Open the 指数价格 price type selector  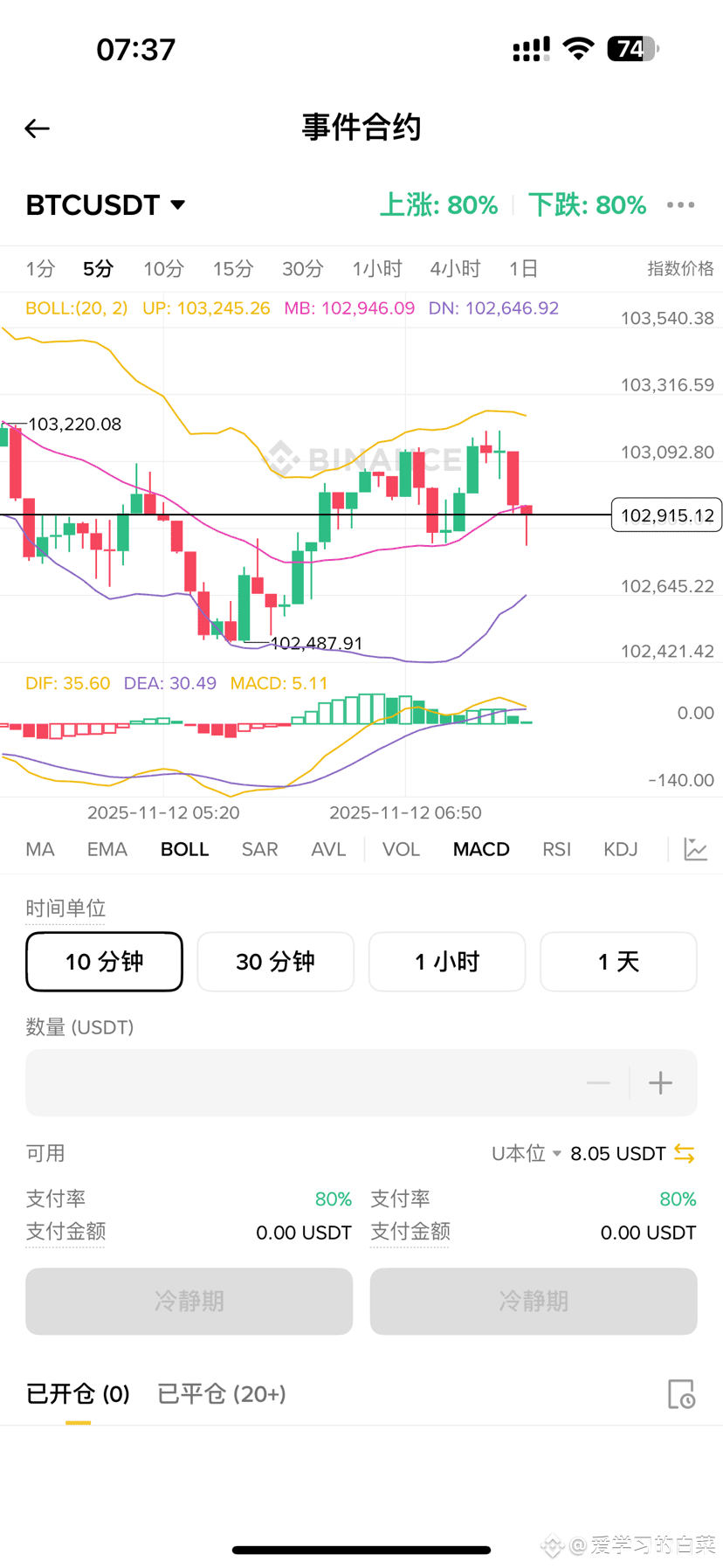click(x=680, y=269)
